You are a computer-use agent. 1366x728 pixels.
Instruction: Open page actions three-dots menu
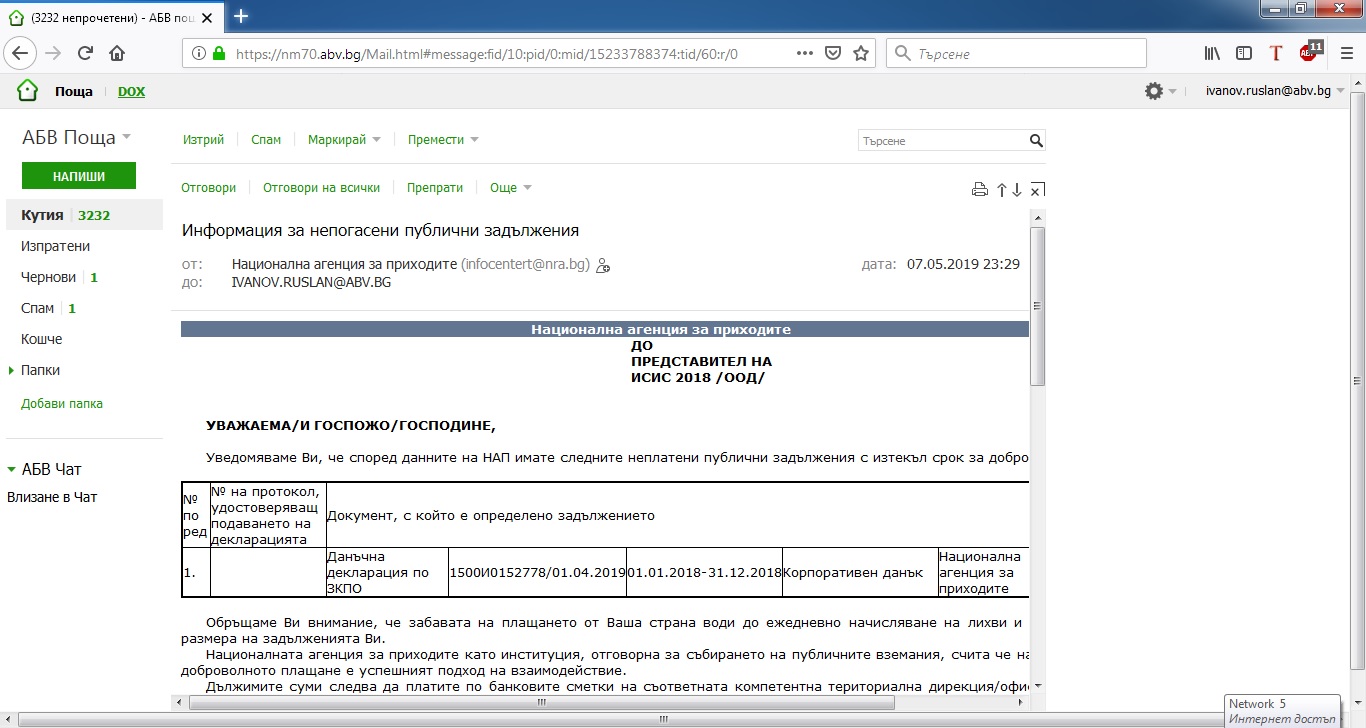(805, 53)
